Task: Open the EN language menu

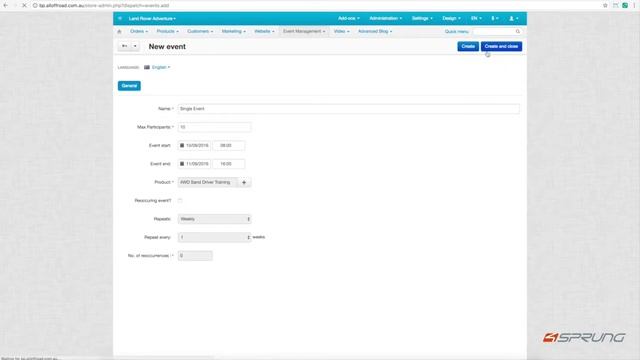Action: (476, 18)
